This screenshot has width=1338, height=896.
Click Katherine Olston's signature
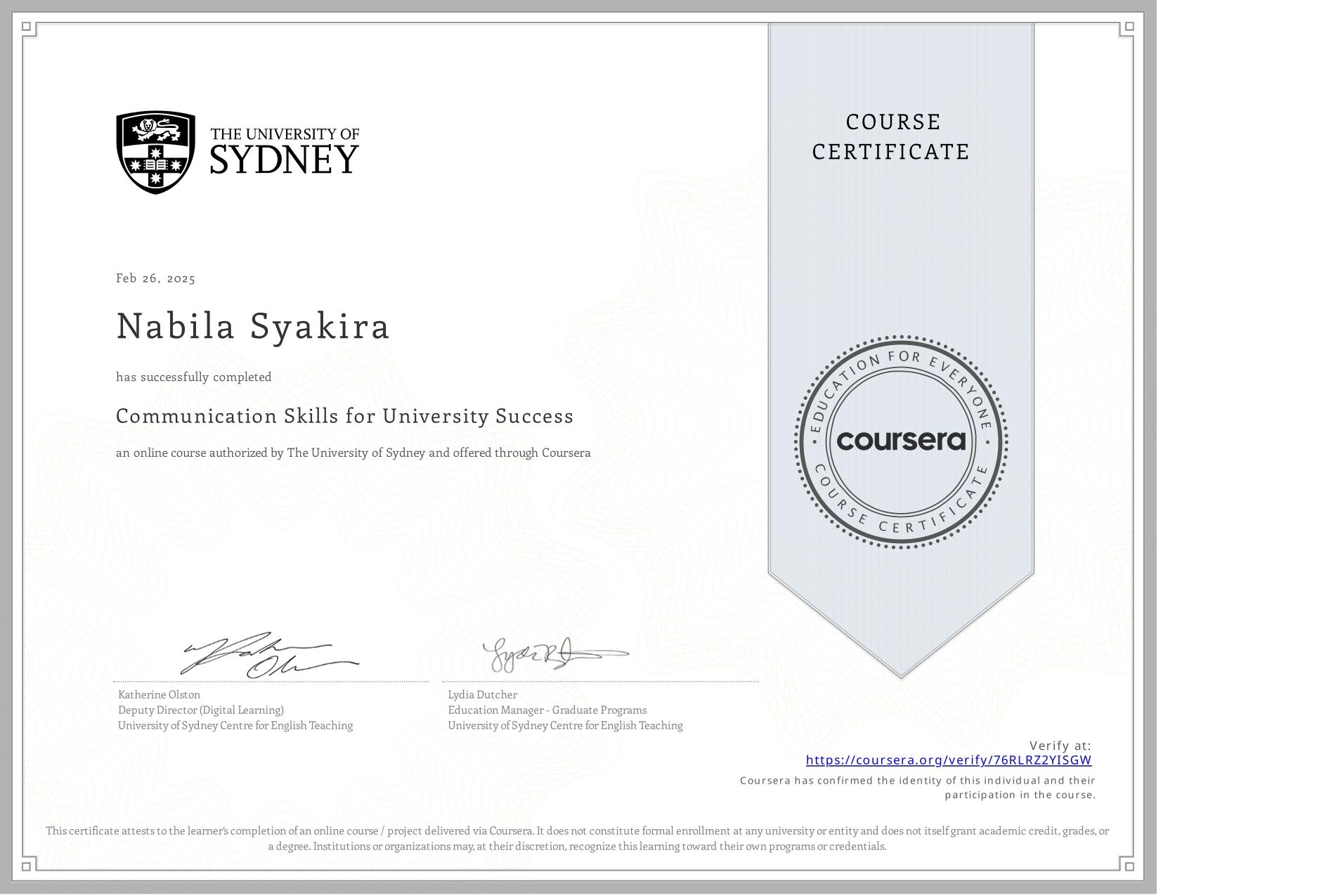point(271,655)
